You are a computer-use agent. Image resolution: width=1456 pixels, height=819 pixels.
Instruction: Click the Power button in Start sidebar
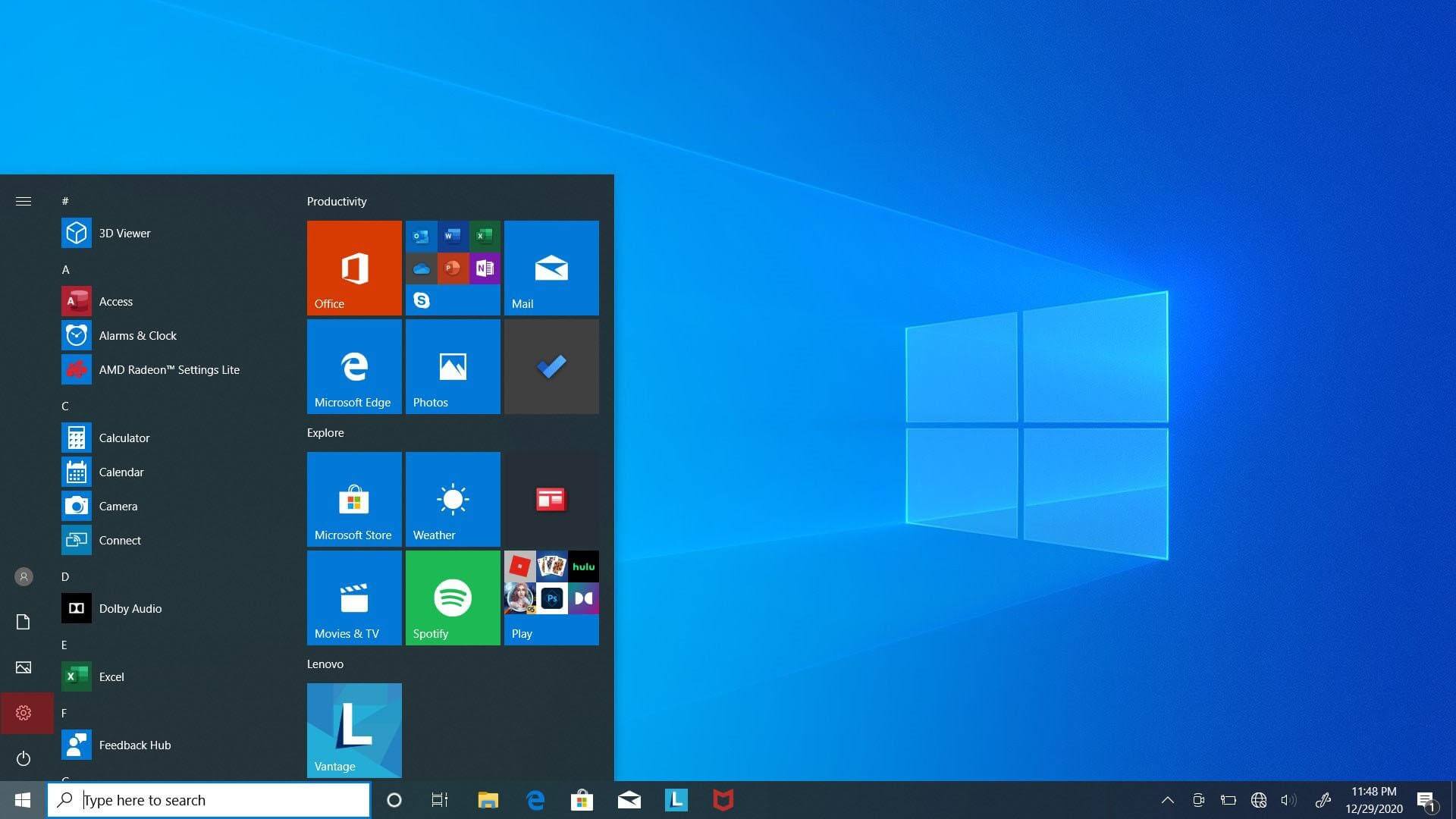(x=24, y=758)
